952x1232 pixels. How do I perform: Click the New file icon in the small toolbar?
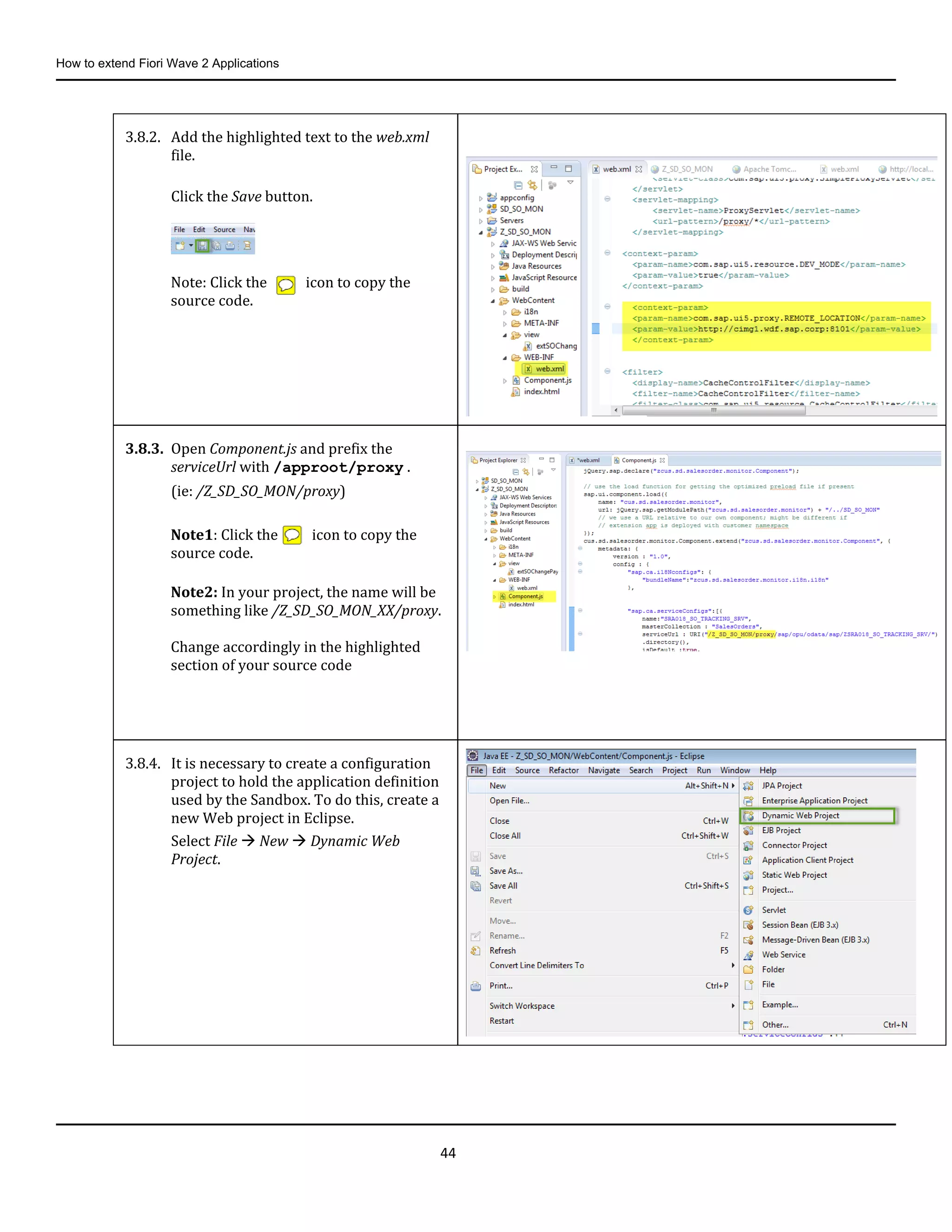click(x=180, y=245)
